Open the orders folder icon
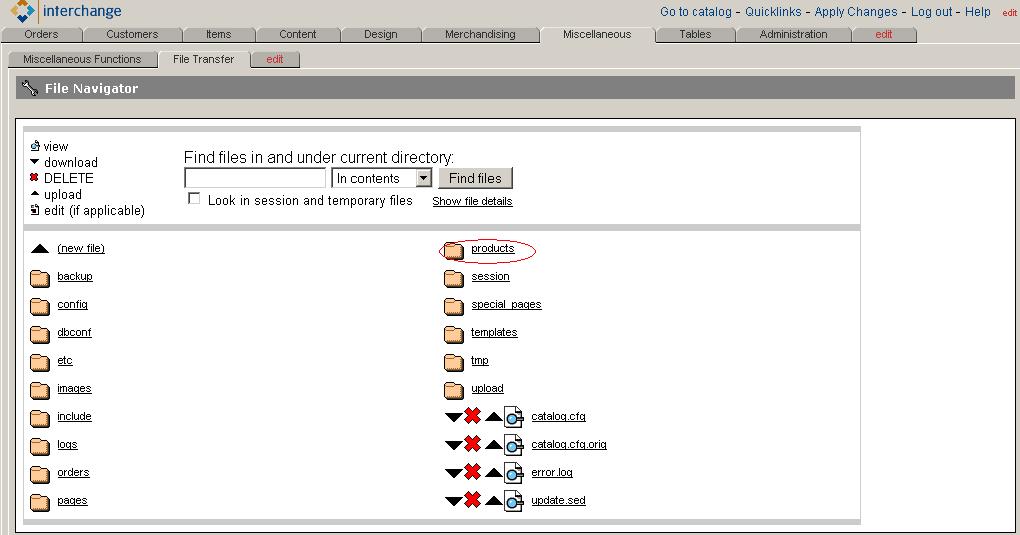The image size is (1020, 535). click(40, 474)
